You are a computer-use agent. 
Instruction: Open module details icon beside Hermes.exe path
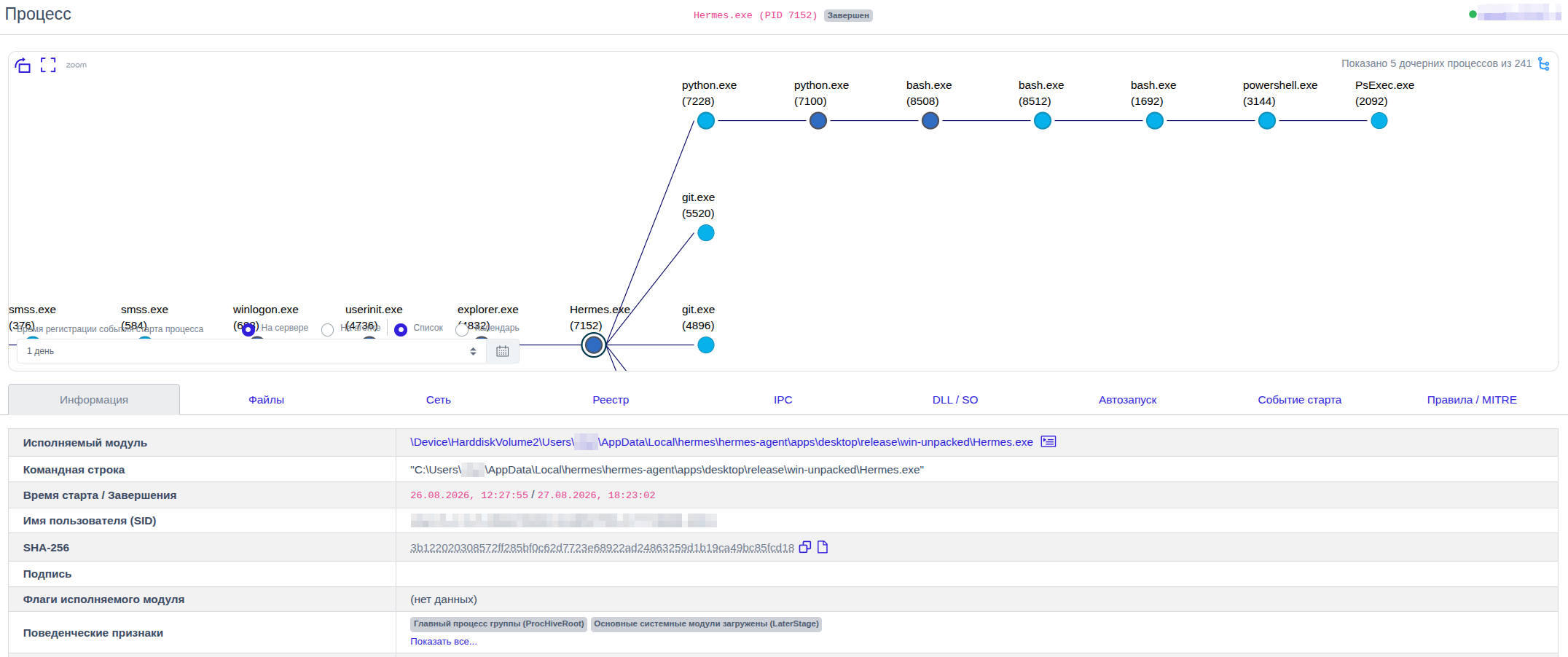click(1048, 441)
